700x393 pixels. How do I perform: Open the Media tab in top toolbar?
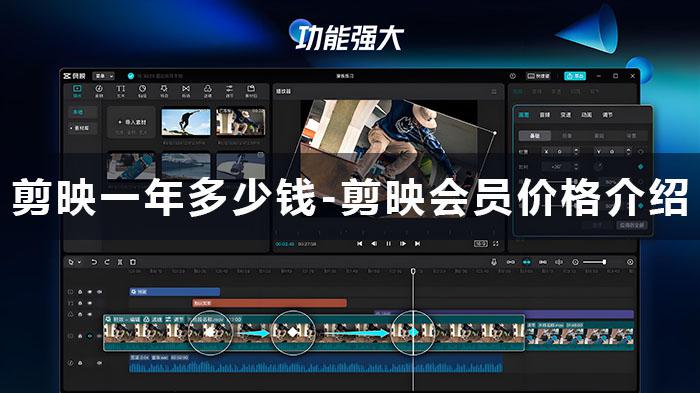pos(77,91)
